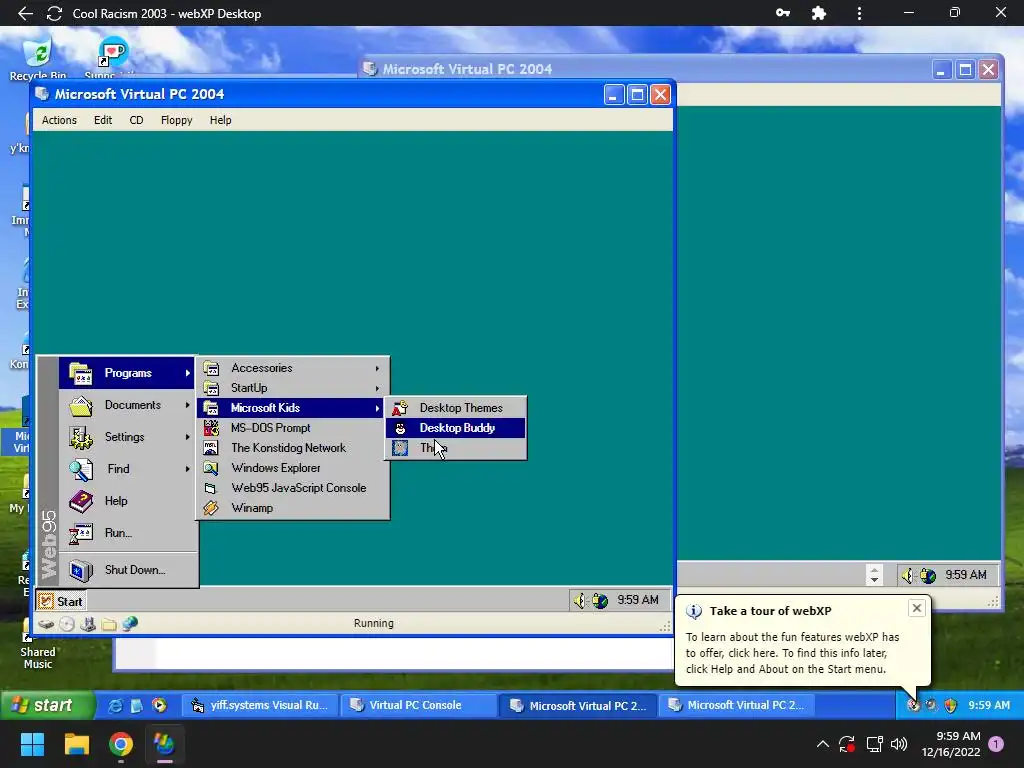
Task: Click the 9:59 AM clock in front Virtual PC
Action: coord(637,600)
